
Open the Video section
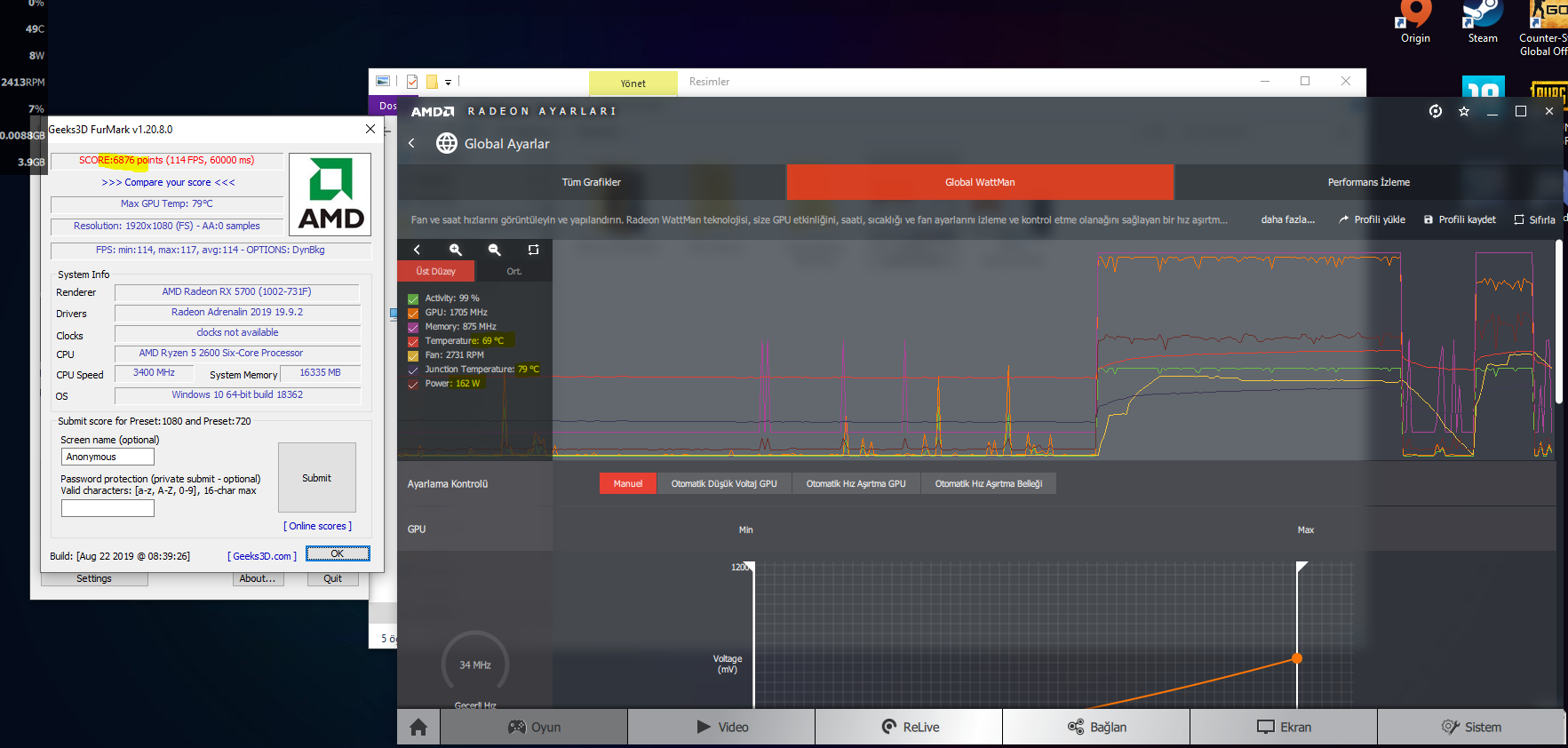click(721, 727)
